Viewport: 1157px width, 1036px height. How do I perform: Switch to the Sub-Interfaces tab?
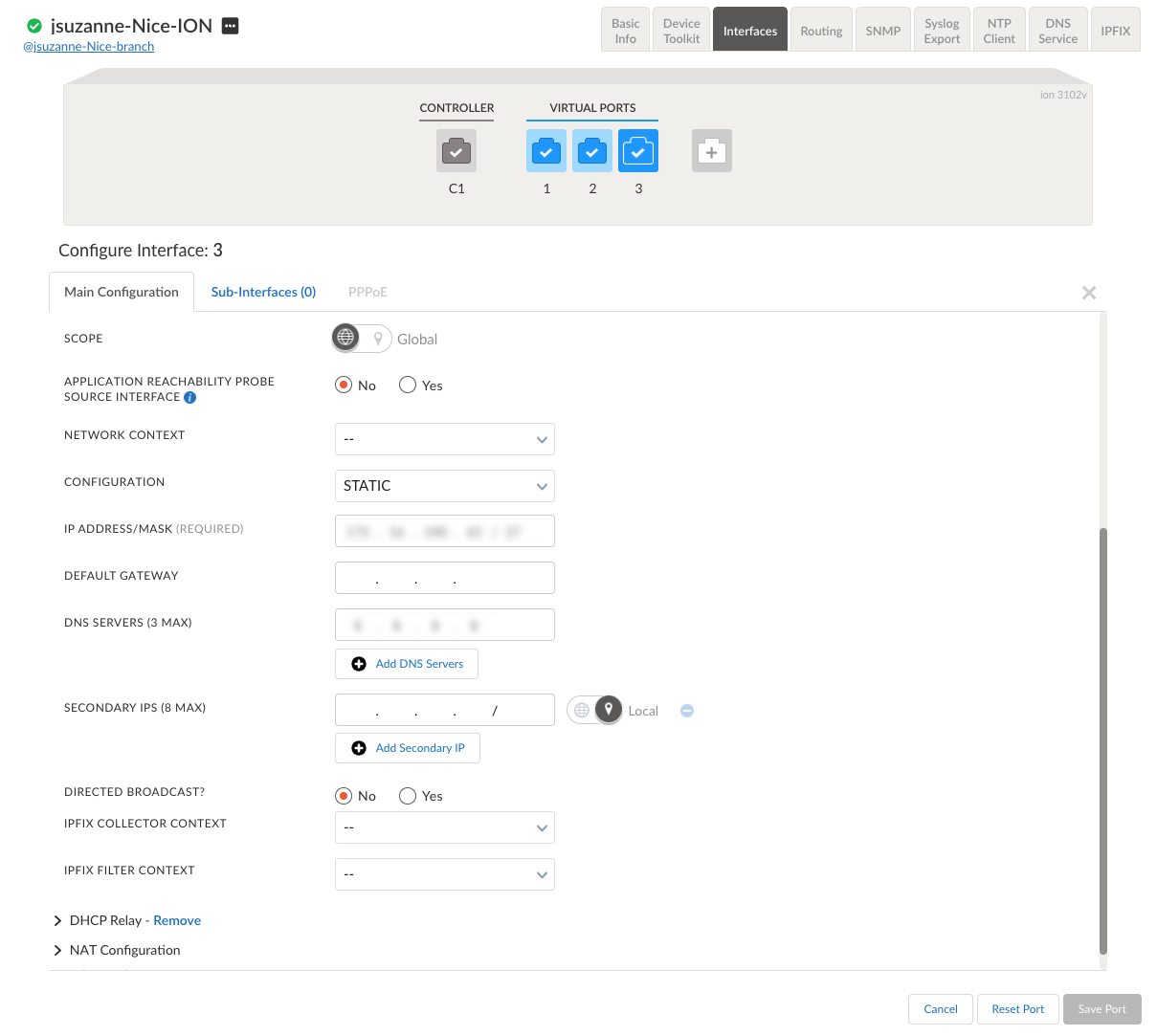pos(263,292)
